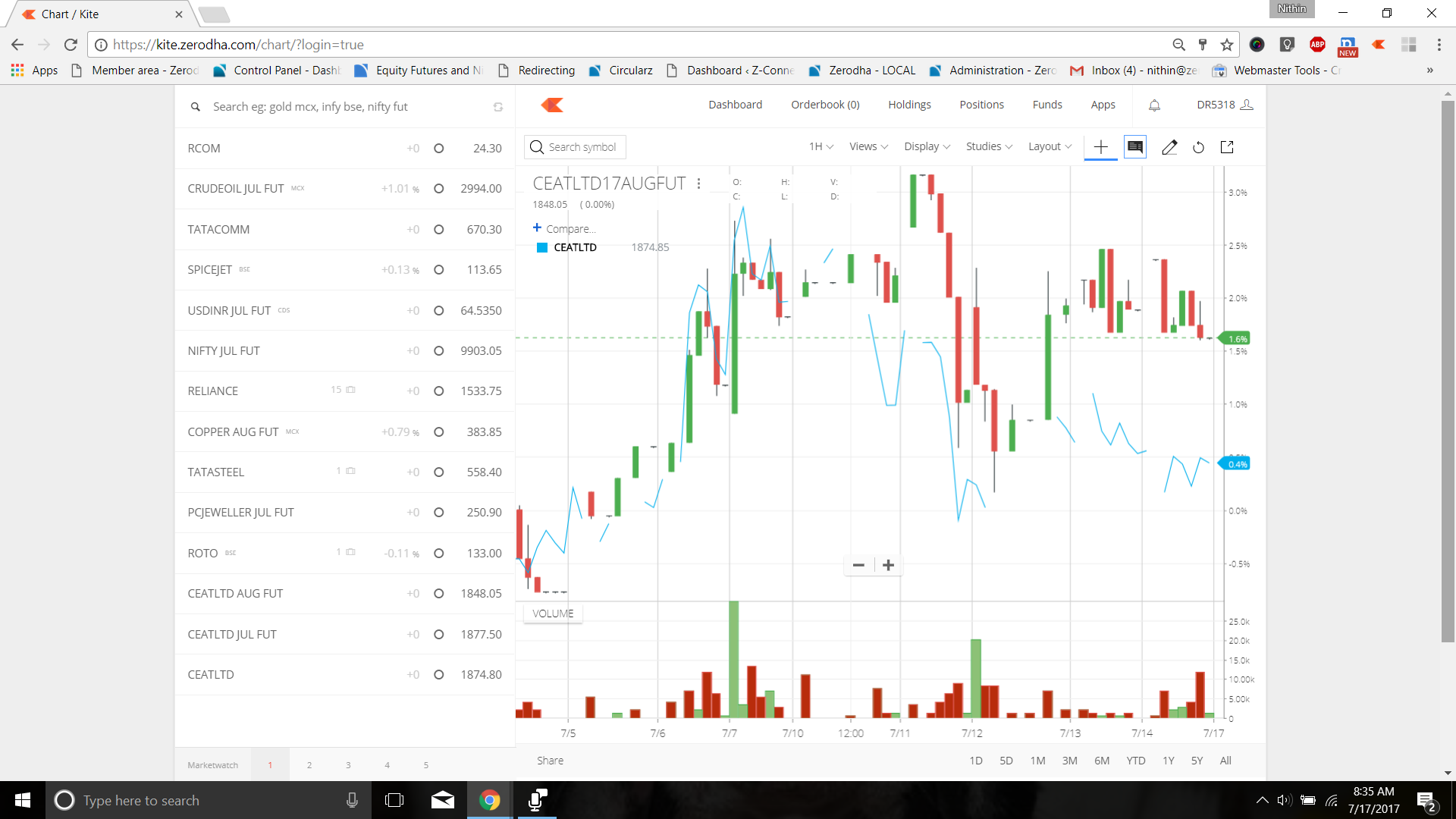The image size is (1456, 819).
Task: Select the crosshair tool in chart toolbar
Action: click(x=1101, y=147)
